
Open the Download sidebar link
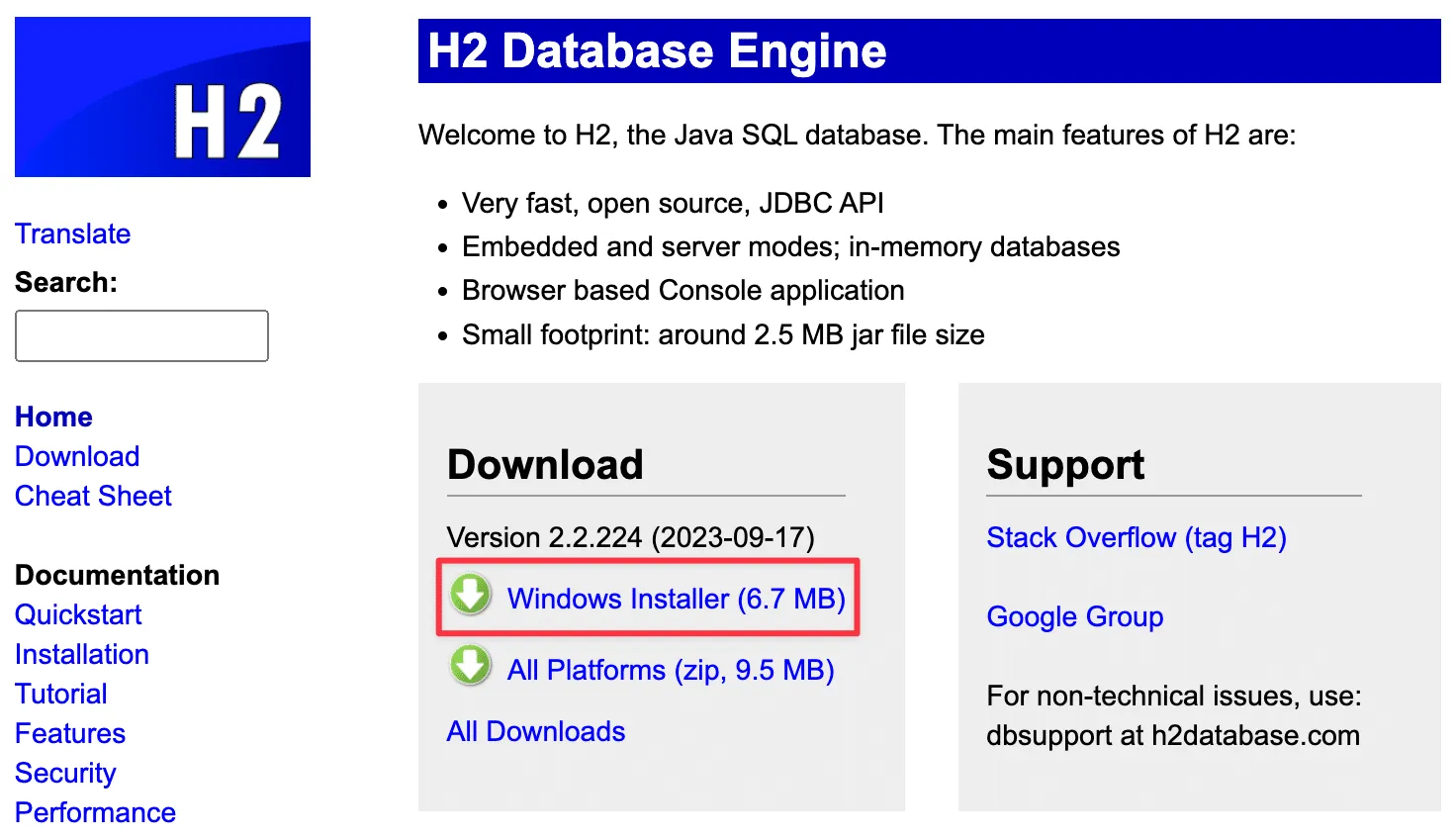click(77, 456)
